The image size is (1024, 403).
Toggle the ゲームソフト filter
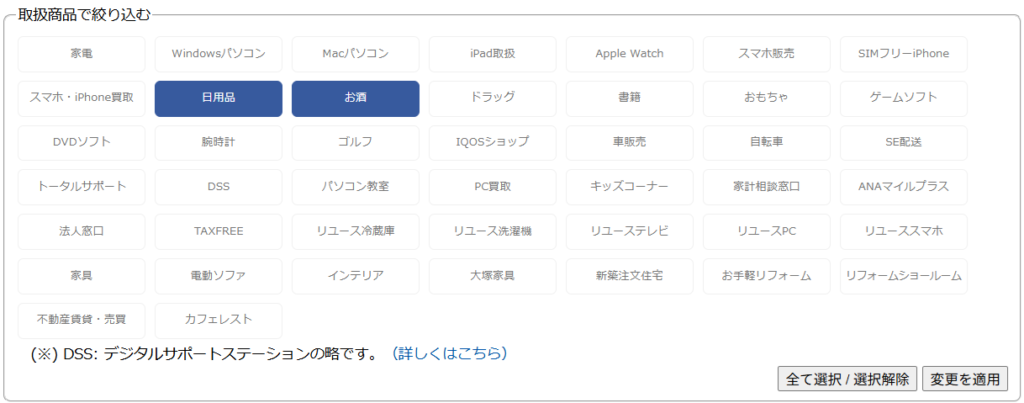point(903,98)
